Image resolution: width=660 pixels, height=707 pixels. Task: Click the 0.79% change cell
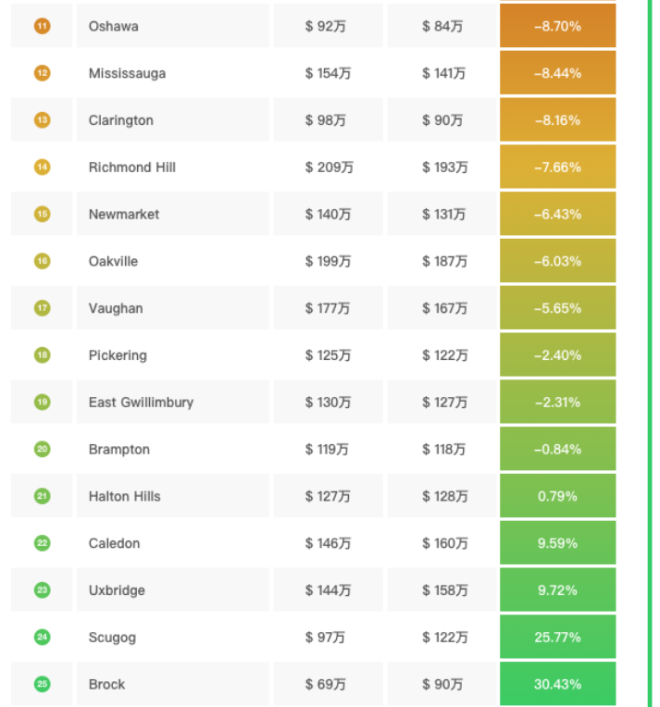pyautogui.click(x=558, y=496)
